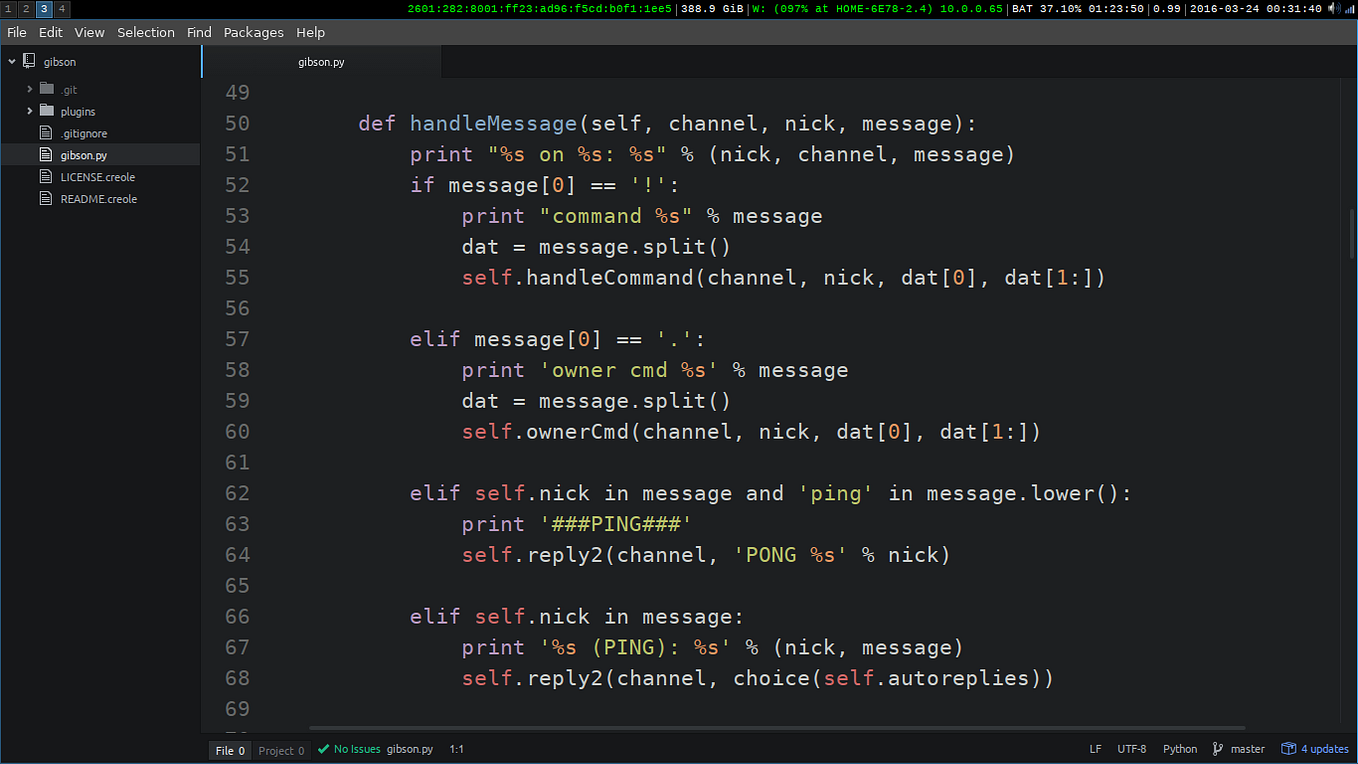Click the package cube icon near 4 updates
Image resolution: width=1358 pixels, height=764 pixels.
[x=1289, y=748]
